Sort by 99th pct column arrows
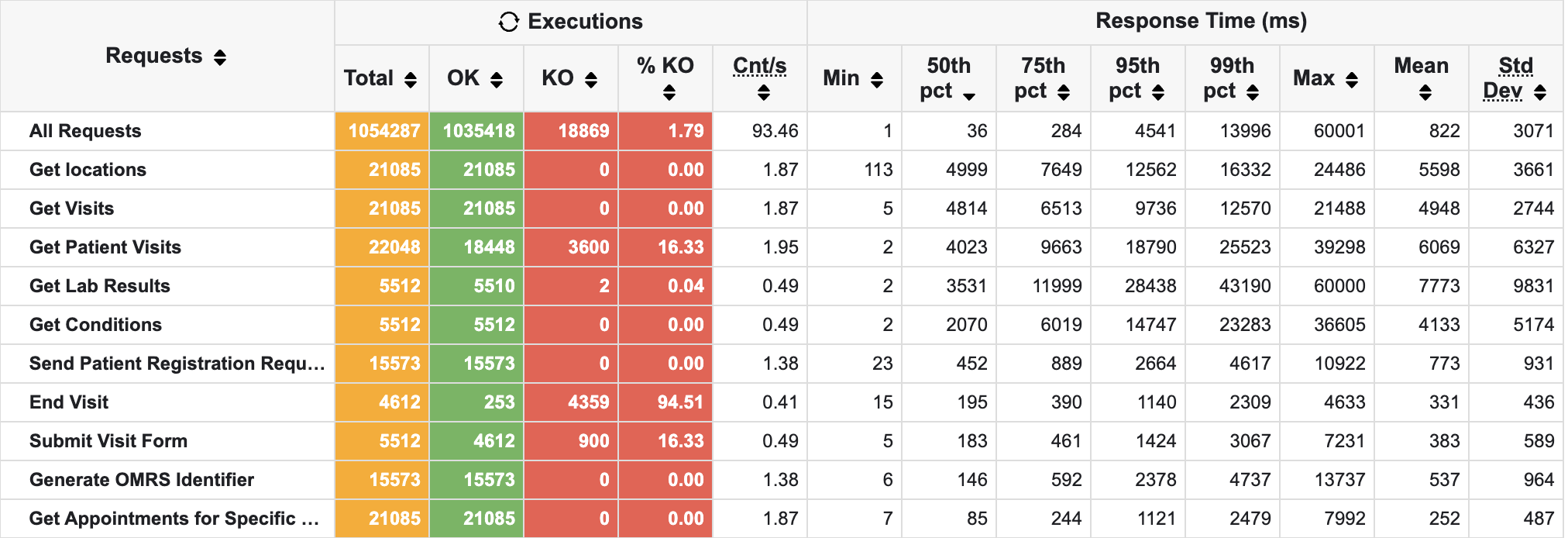The image size is (1568, 538). (x=1253, y=93)
